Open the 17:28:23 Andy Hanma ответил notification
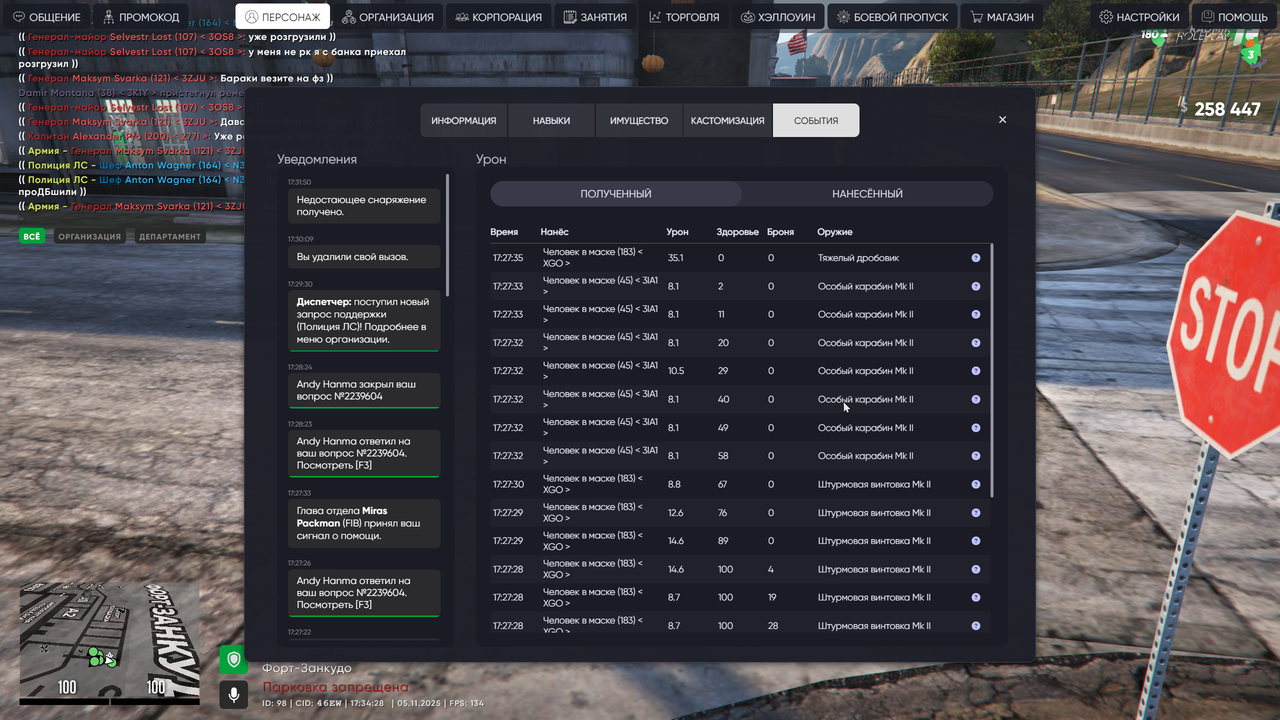This screenshot has height=720, width=1280. [364, 454]
